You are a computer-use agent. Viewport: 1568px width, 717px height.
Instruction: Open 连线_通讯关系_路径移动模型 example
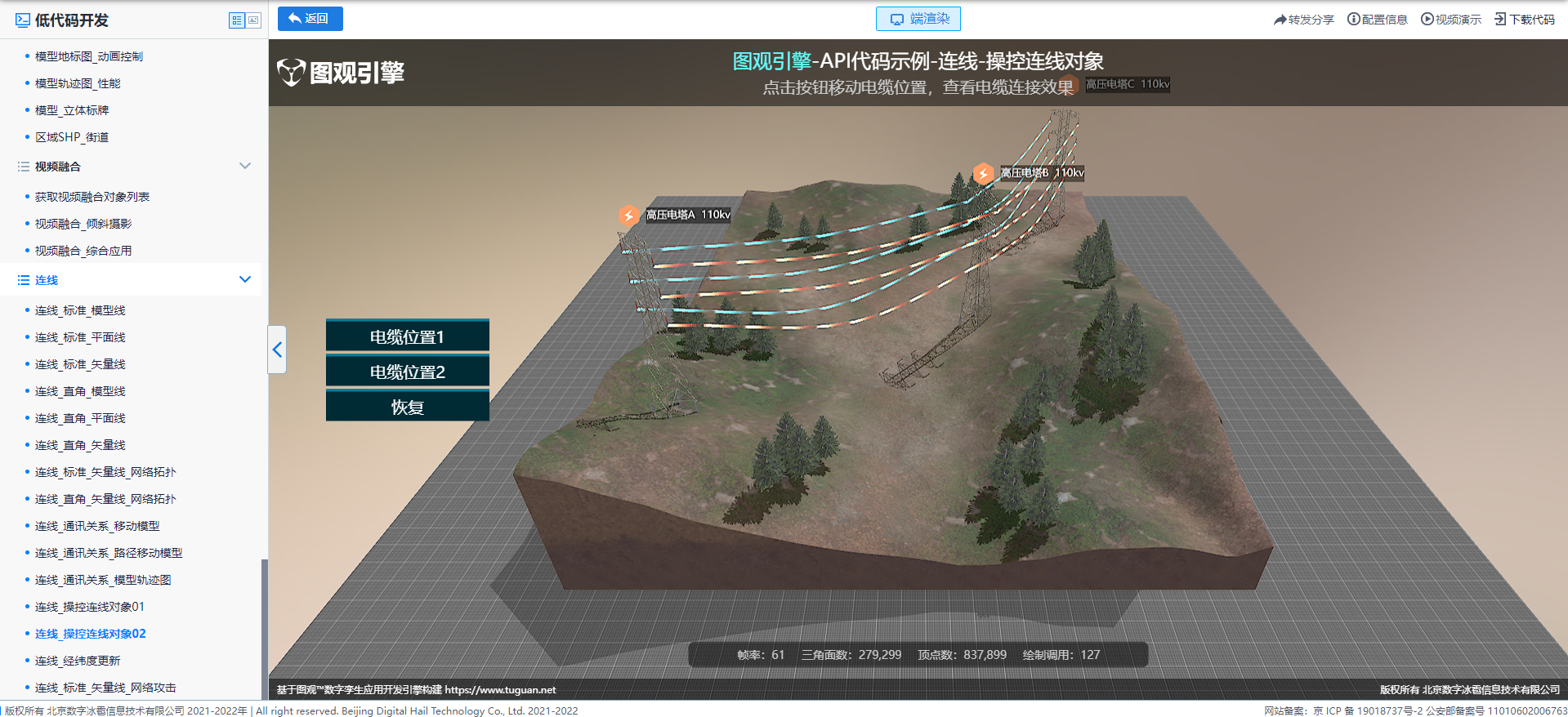click(109, 553)
